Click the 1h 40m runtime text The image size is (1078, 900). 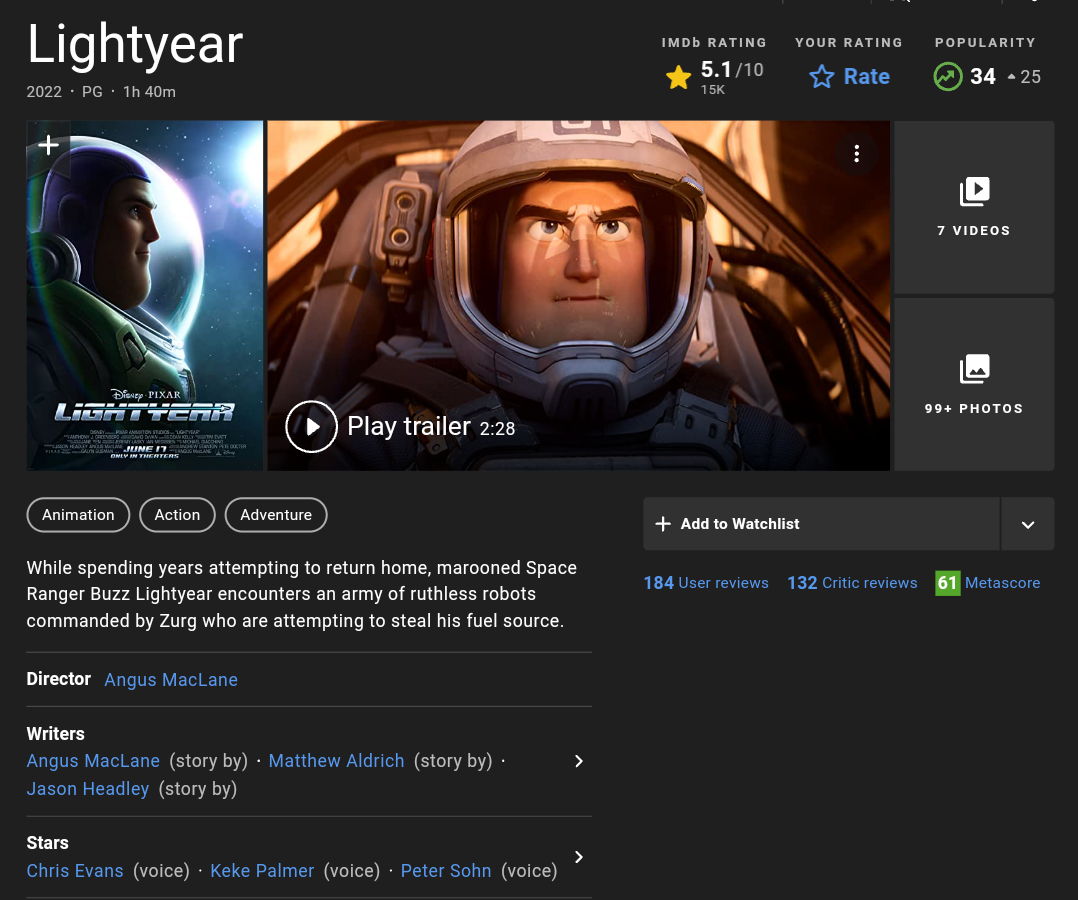(x=149, y=91)
